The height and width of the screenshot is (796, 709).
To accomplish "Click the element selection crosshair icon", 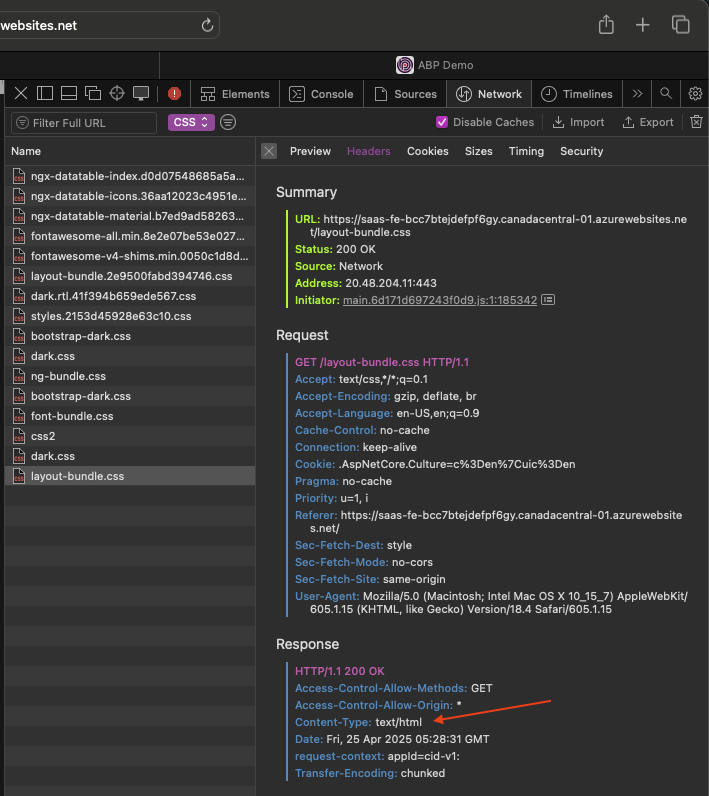I will point(117,94).
